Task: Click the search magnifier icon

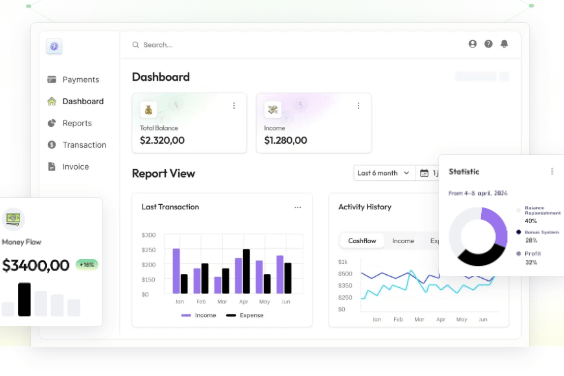Action: (x=136, y=45)
